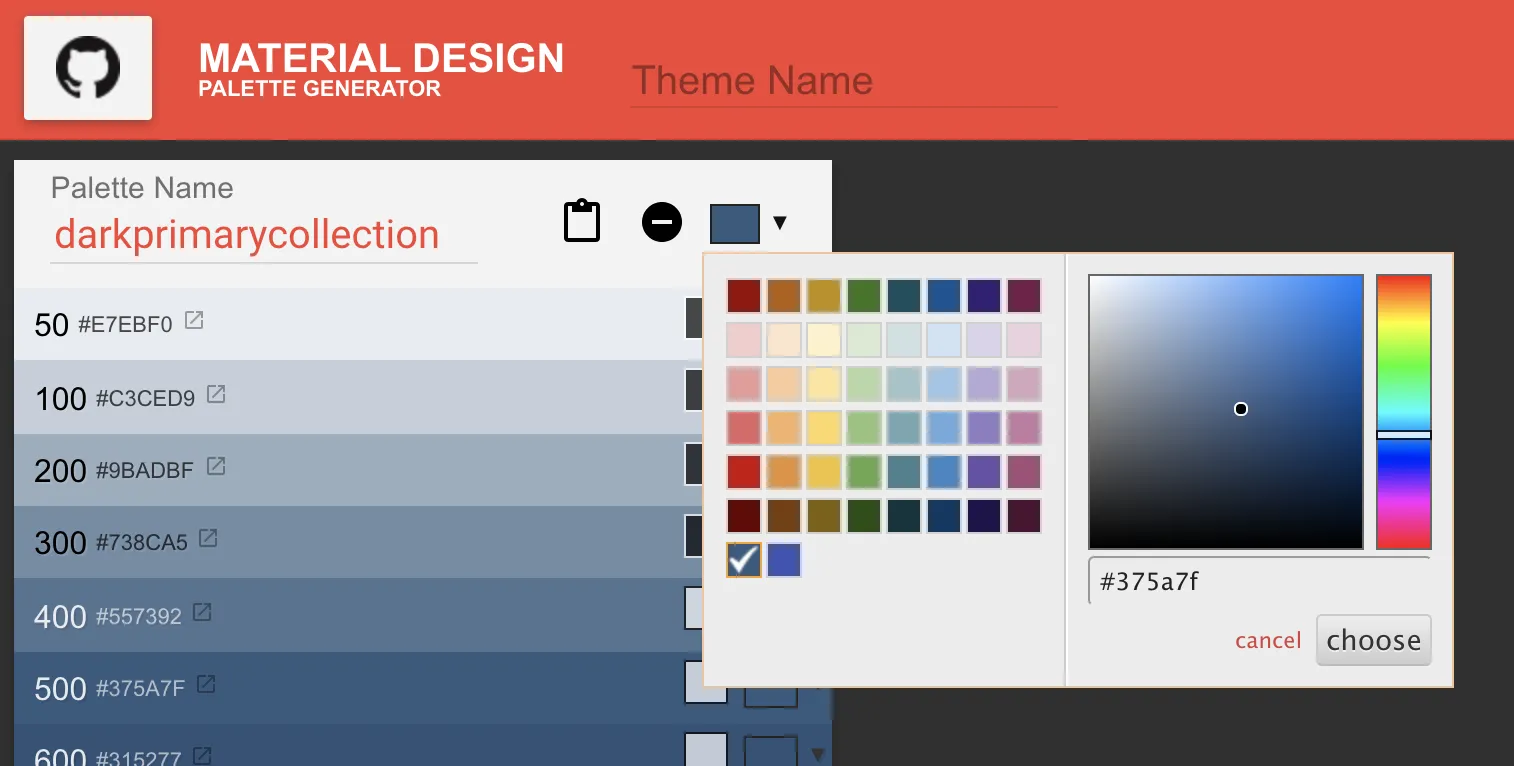
Task: Click the dark blue swatch on the 600 row
Action: (771, 751)
